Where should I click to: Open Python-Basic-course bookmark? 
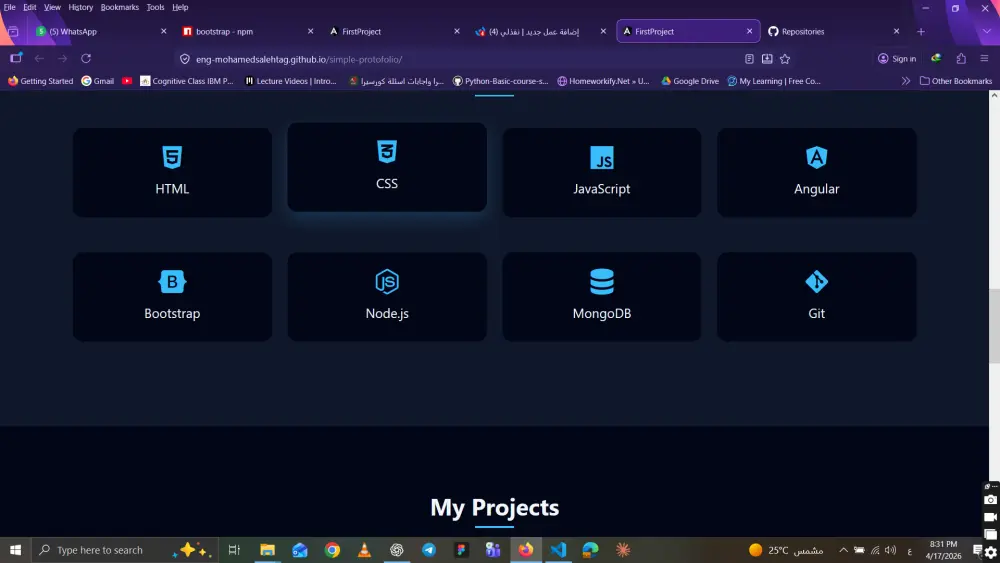click(x=500, y=81)
